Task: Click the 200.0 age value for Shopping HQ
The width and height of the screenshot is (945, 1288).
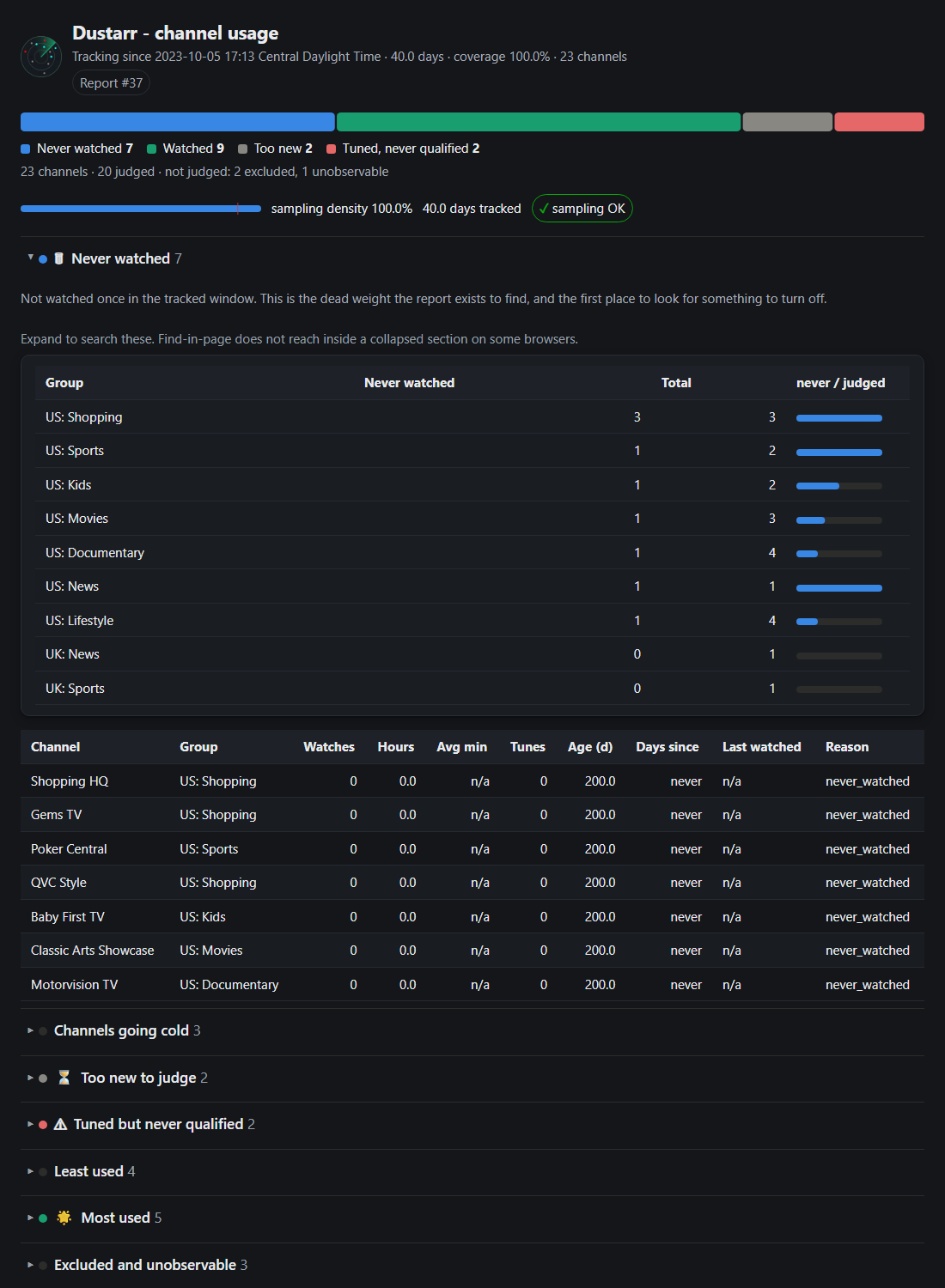Action: click(600, 781)
